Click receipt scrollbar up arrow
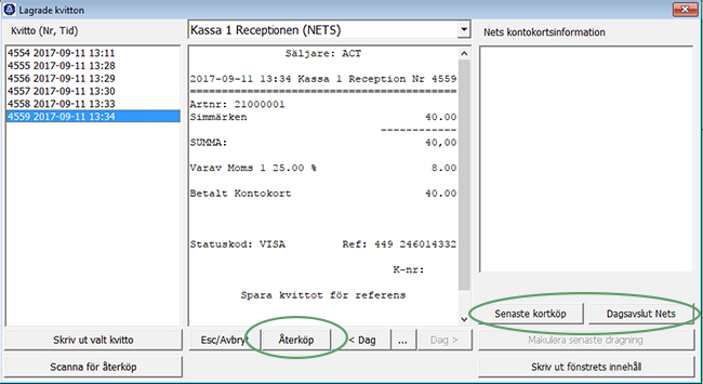Image resolution: width=703 pixels, height=384 pixels. tap(464, 53)
